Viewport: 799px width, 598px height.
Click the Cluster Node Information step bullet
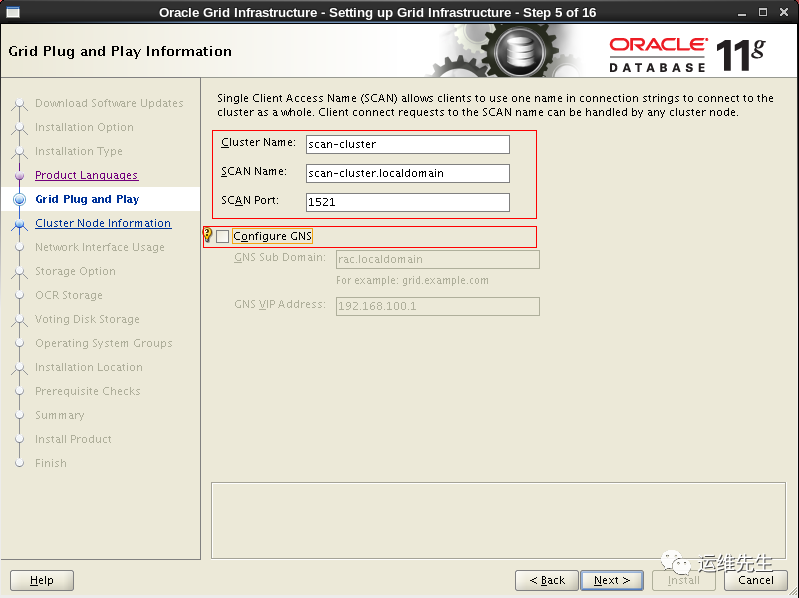click(19, 224)
